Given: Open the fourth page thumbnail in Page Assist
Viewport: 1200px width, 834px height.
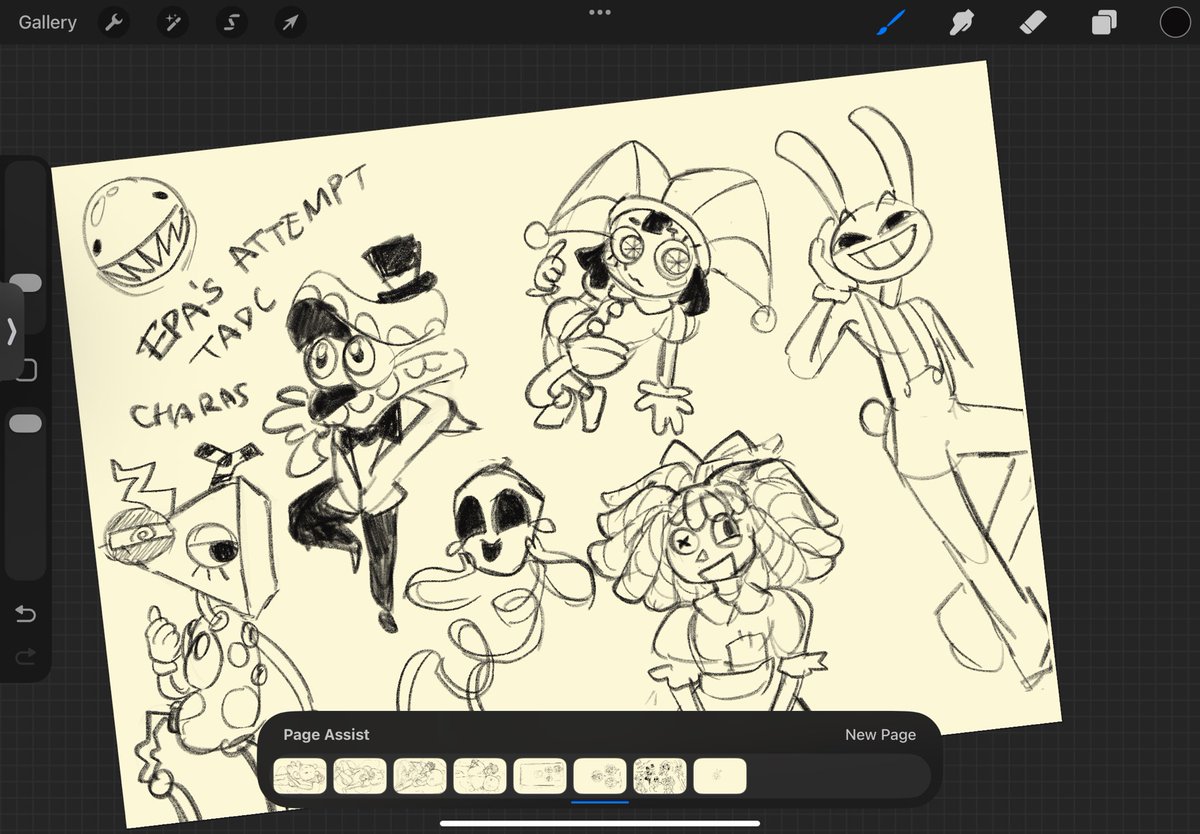Looking at the screenshot, I should pyautogui.click(x=480, y=776).
